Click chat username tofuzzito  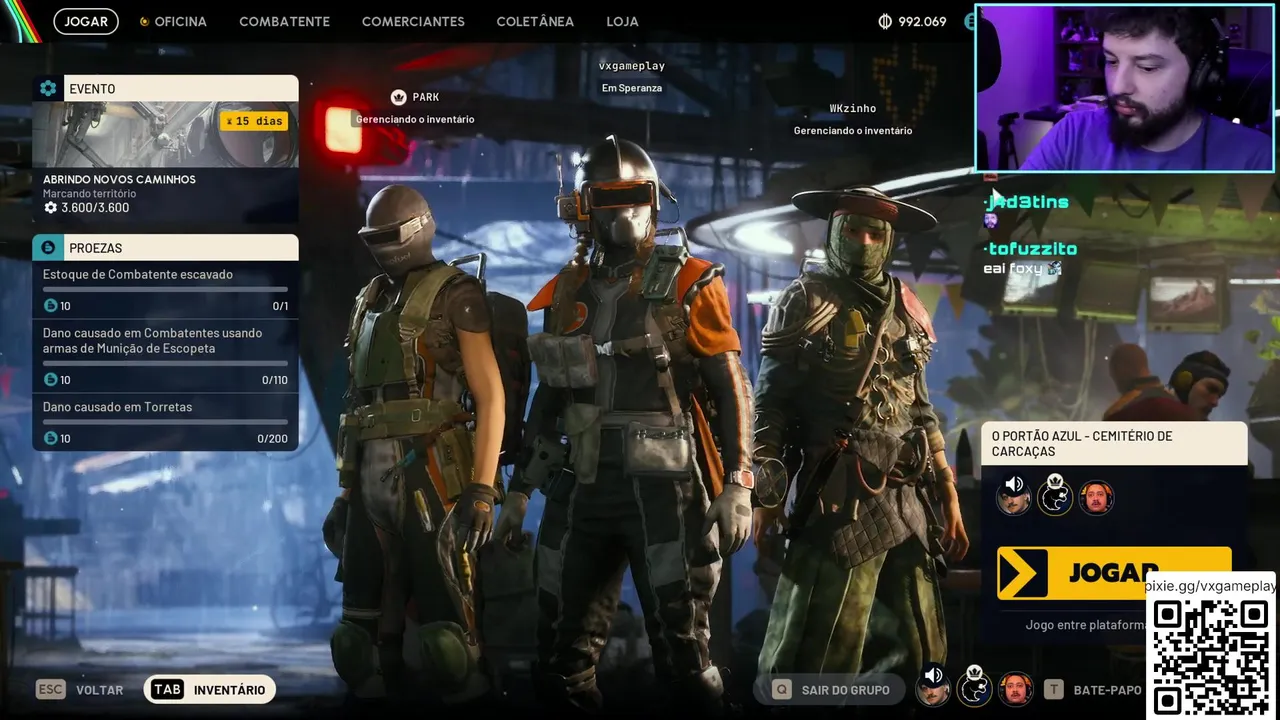1030,248
